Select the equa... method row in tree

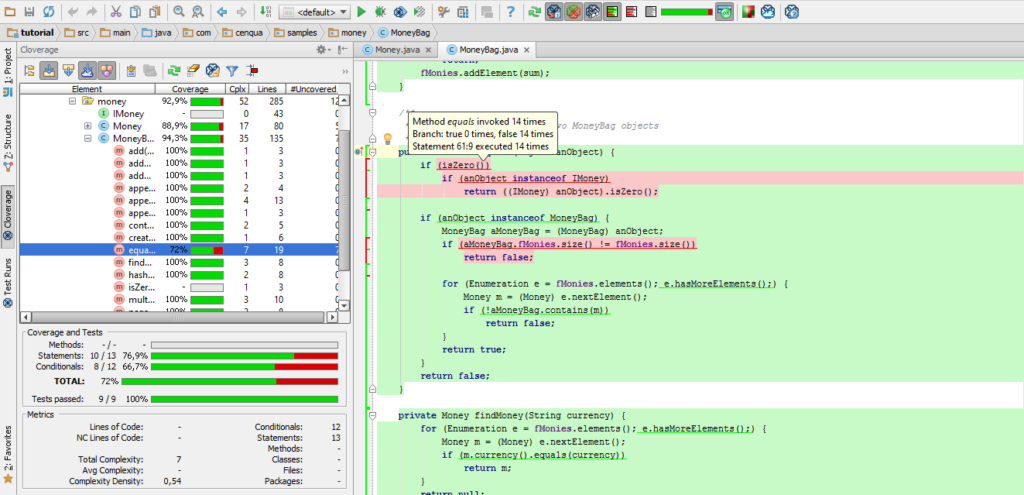point(180,249)
